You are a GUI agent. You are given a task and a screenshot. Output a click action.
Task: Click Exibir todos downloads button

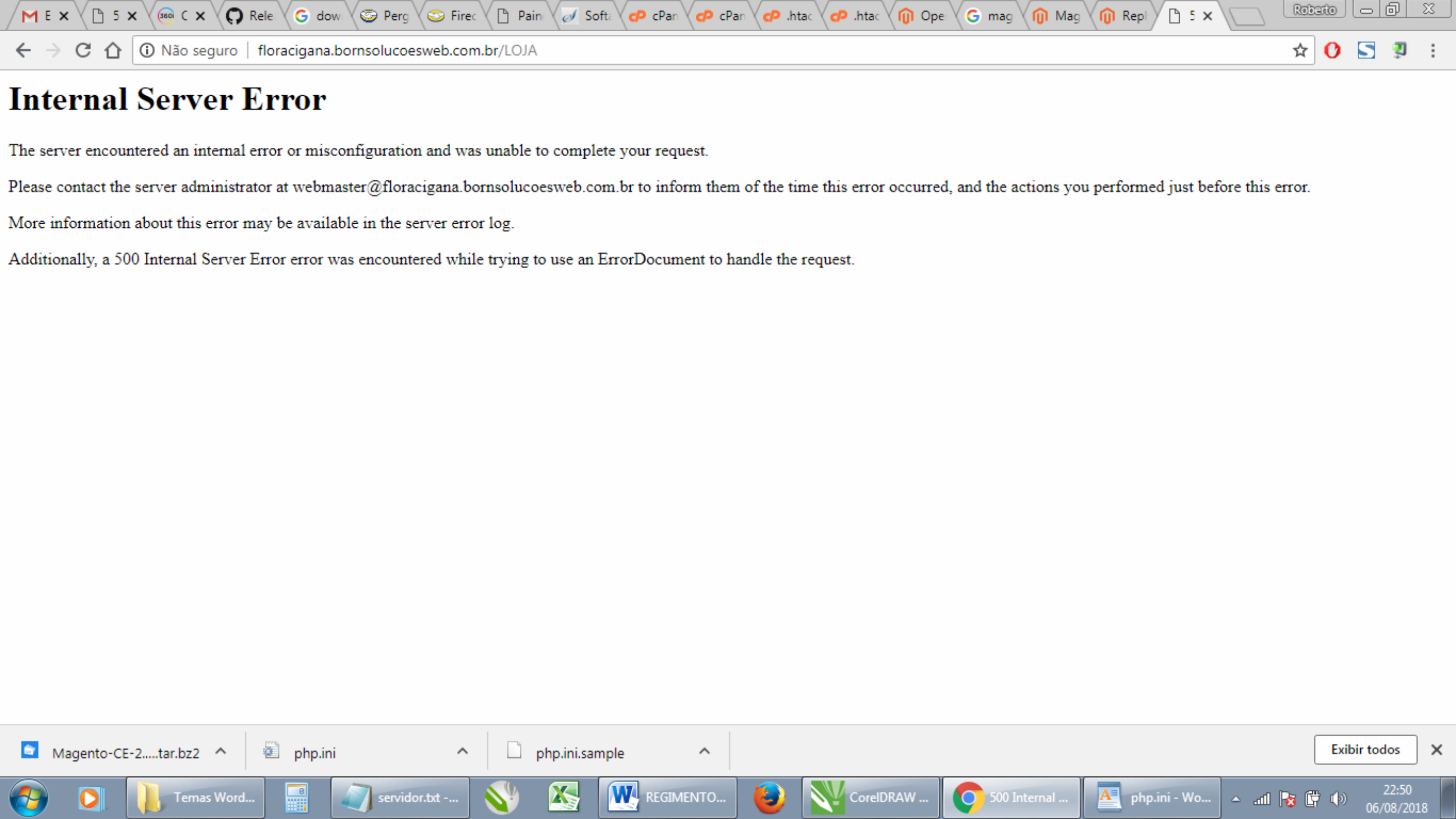click(1365, 749)
